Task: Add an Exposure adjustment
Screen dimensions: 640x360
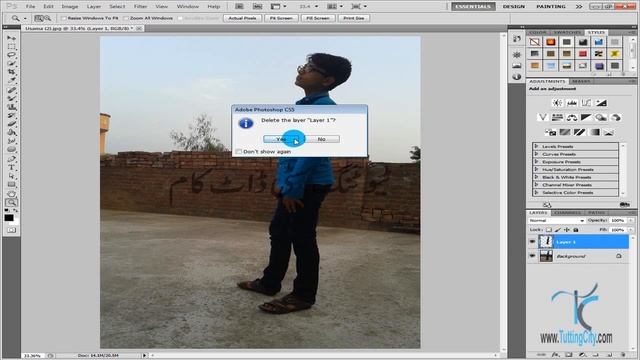Action: click(601, 103)
